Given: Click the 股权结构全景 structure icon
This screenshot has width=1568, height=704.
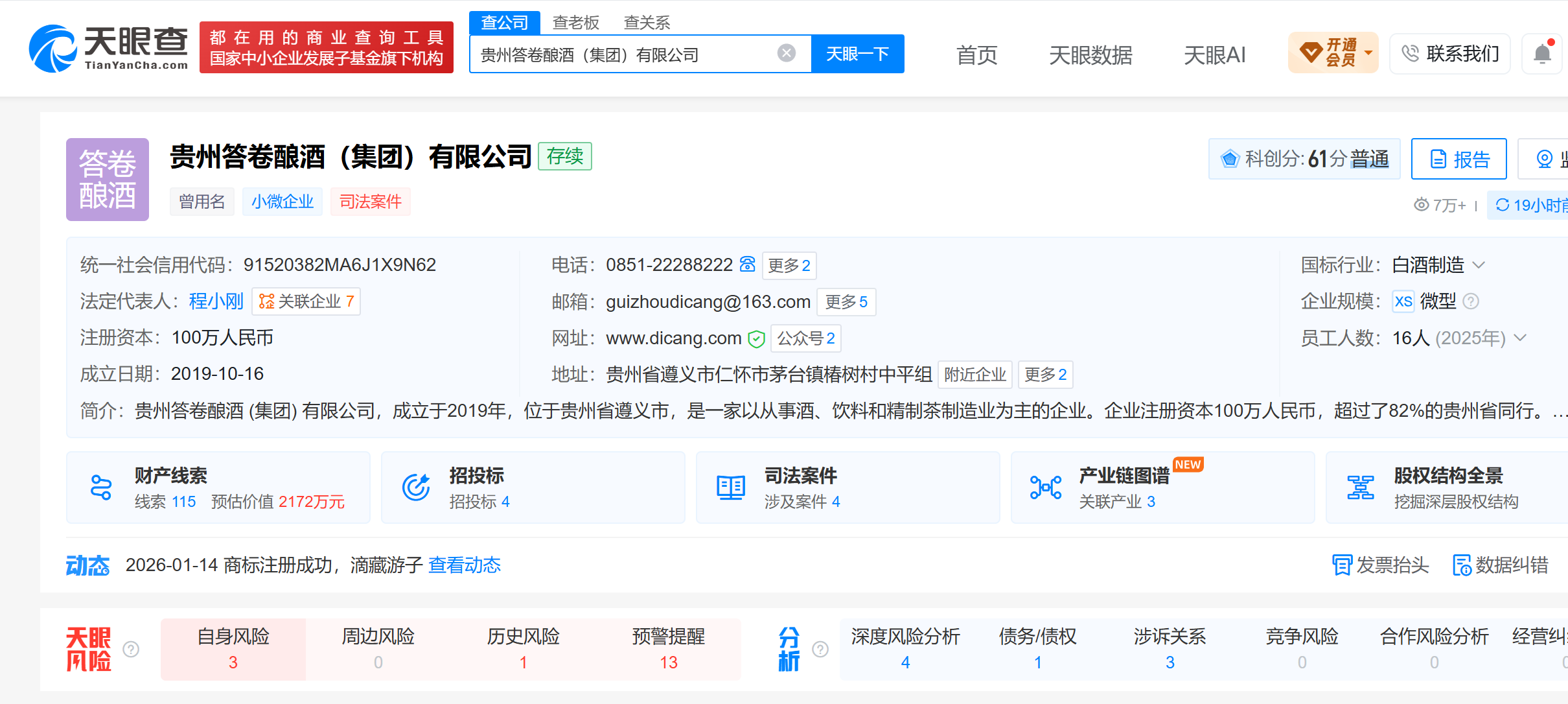Looking at the screenshot, I should click(1361, 487).
